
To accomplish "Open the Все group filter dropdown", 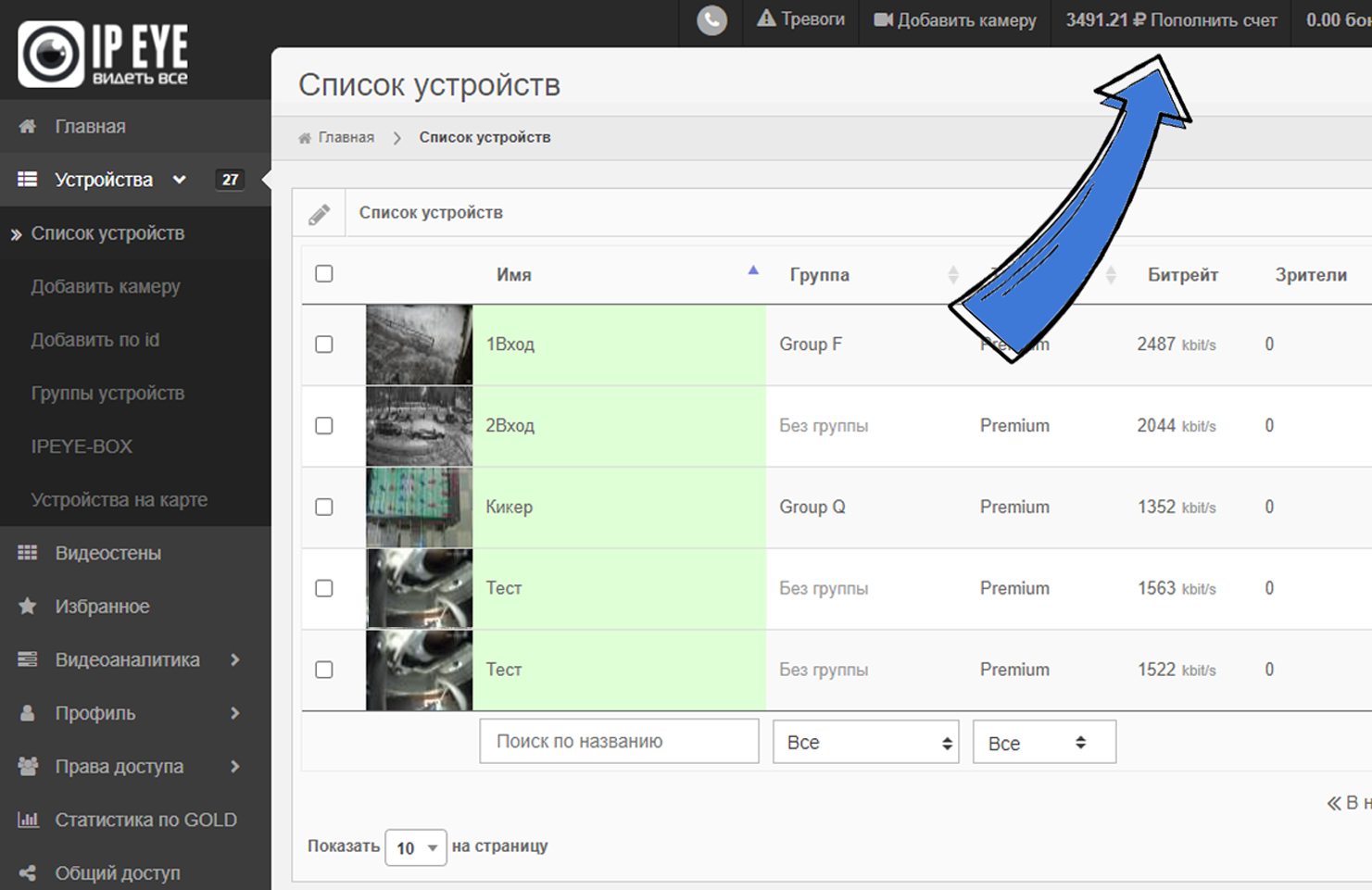I will click(865, 741).
